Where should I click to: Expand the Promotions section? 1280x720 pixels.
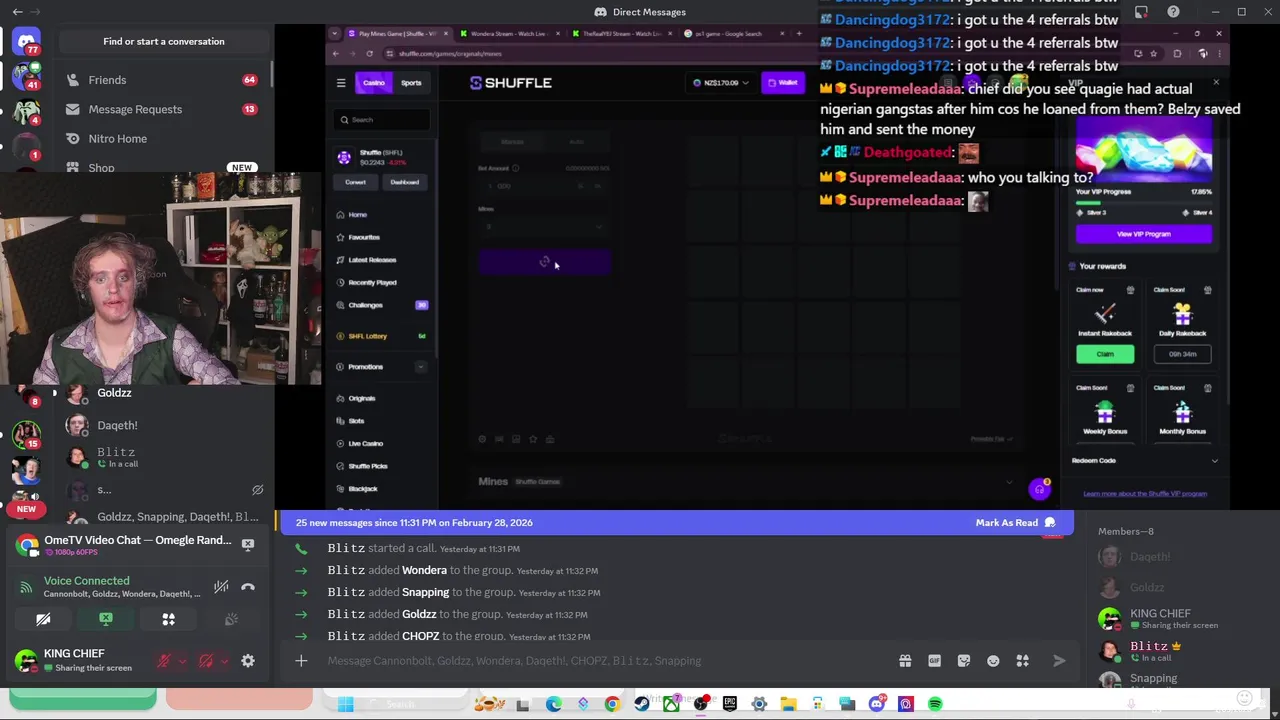[x=421, y=367]
